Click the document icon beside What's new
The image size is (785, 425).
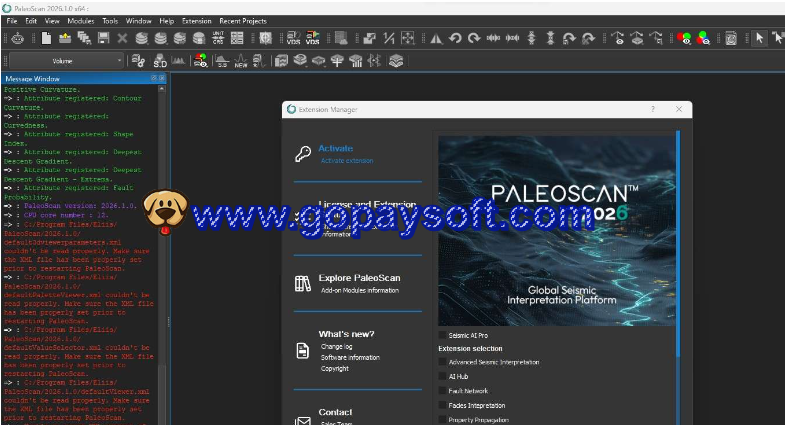coord(302,349)
